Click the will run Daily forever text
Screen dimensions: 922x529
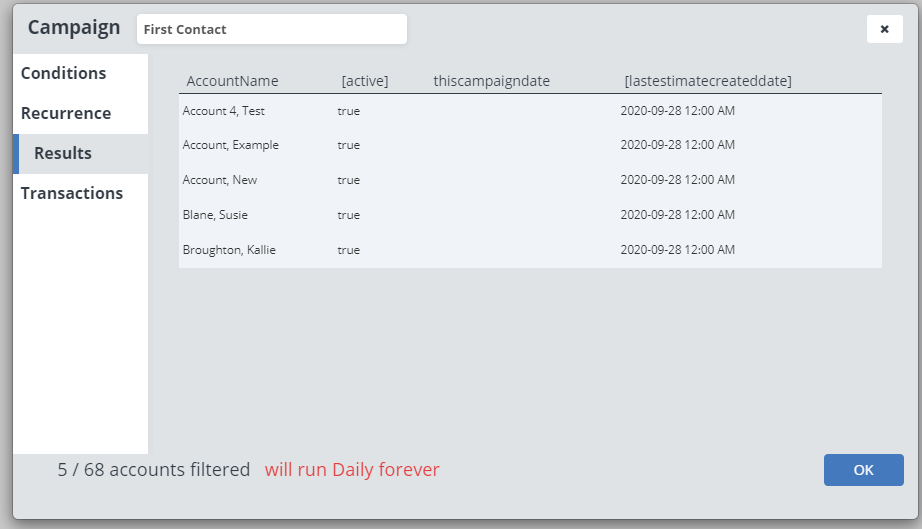tap(352, 470)
